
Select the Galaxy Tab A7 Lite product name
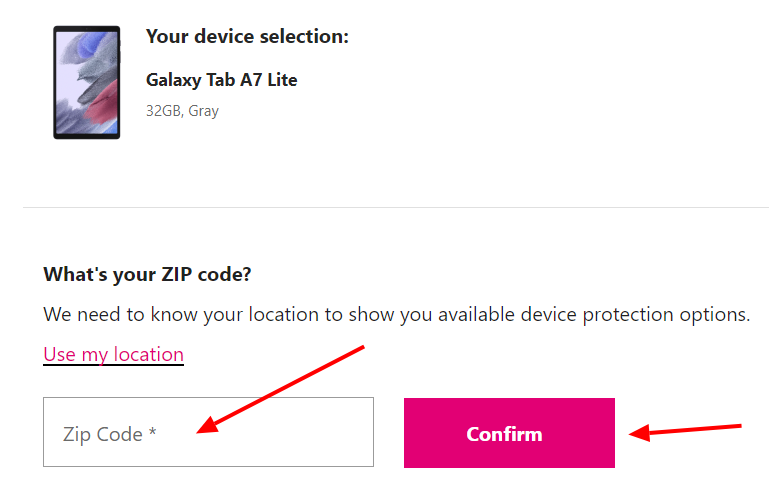click(x=222, y=80)
